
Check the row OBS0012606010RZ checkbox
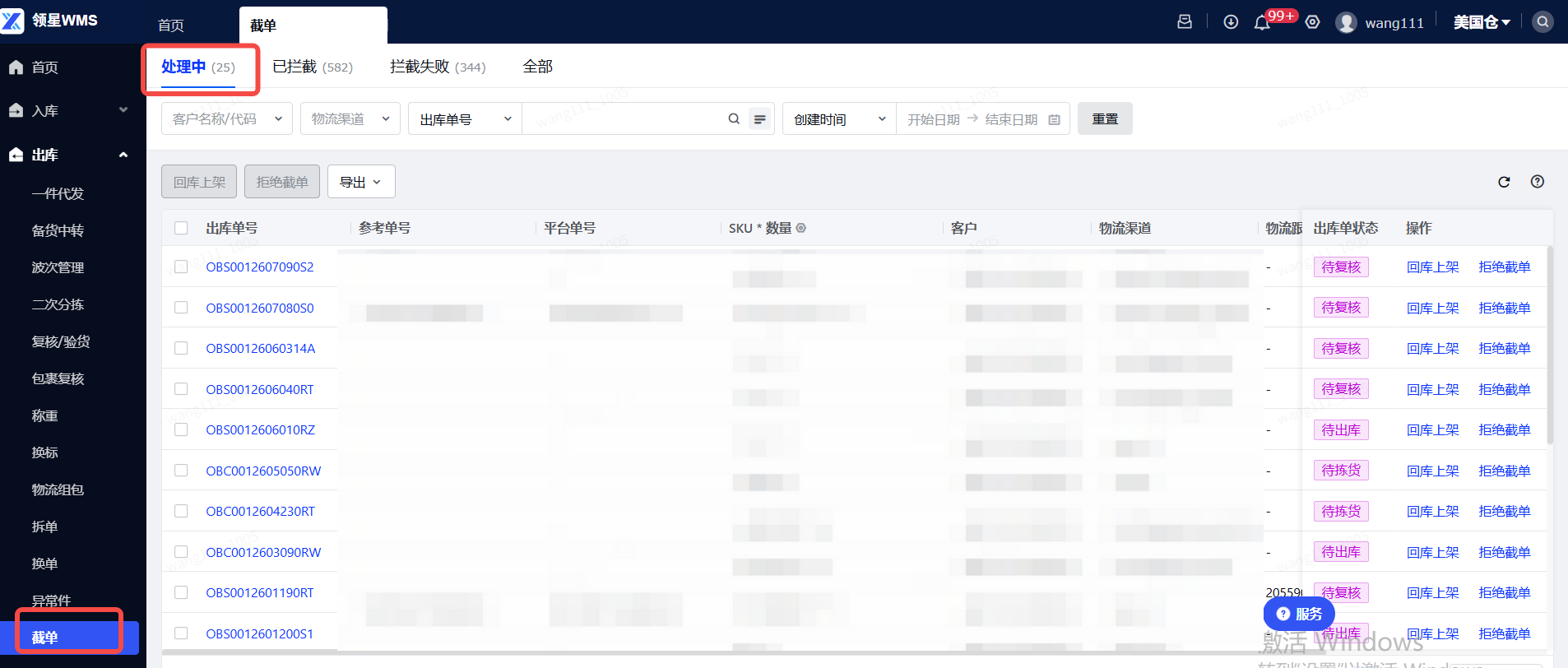point(181,429)
